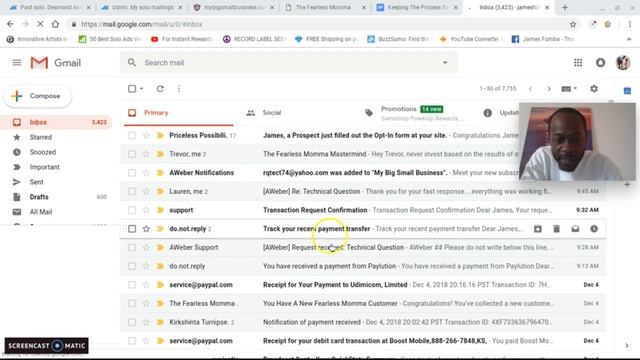
Task: Open the select-all checkbox dropdown arrow
Action: pos(142,89)
